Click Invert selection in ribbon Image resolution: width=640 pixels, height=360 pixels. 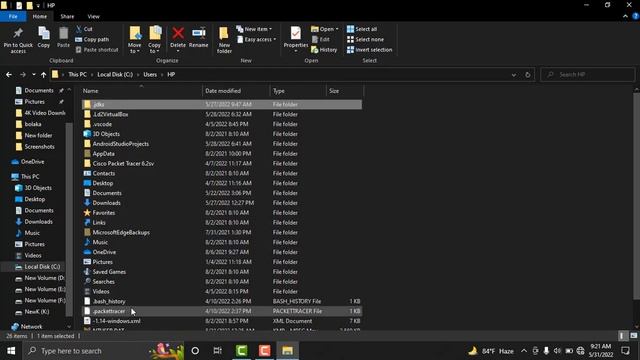pos(369,50)
